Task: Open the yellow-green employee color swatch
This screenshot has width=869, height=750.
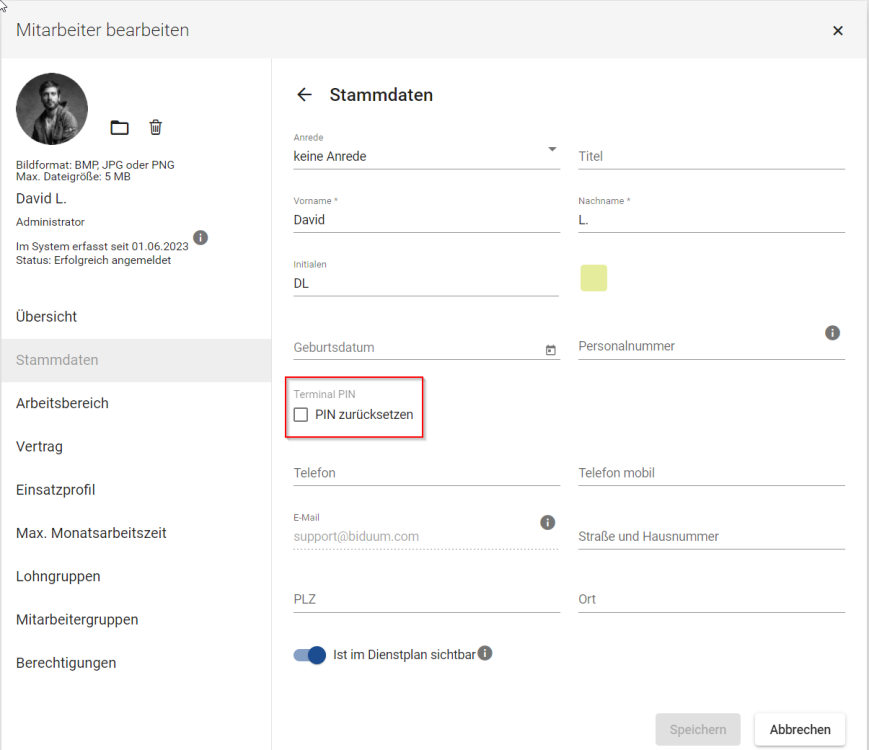Action: [x=594, y=278]
